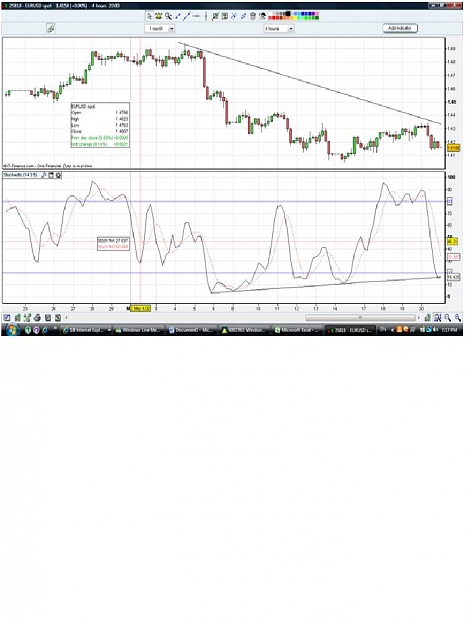Close the stochastic indicator panel
This screenshot has width=469, height=625.
click(58, 175)
